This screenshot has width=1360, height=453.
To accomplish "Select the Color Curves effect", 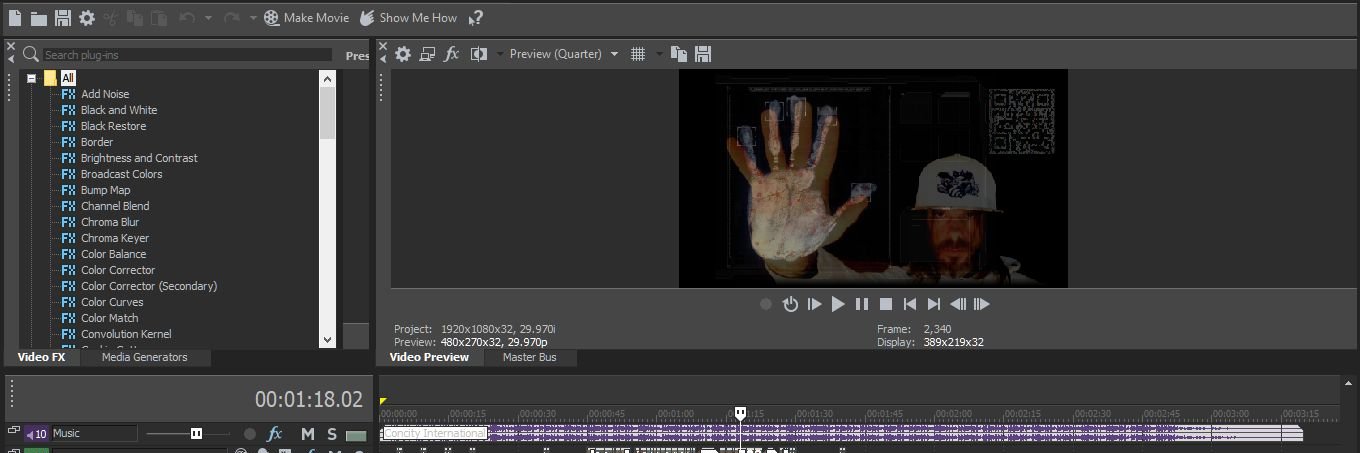I will (112, 302).
